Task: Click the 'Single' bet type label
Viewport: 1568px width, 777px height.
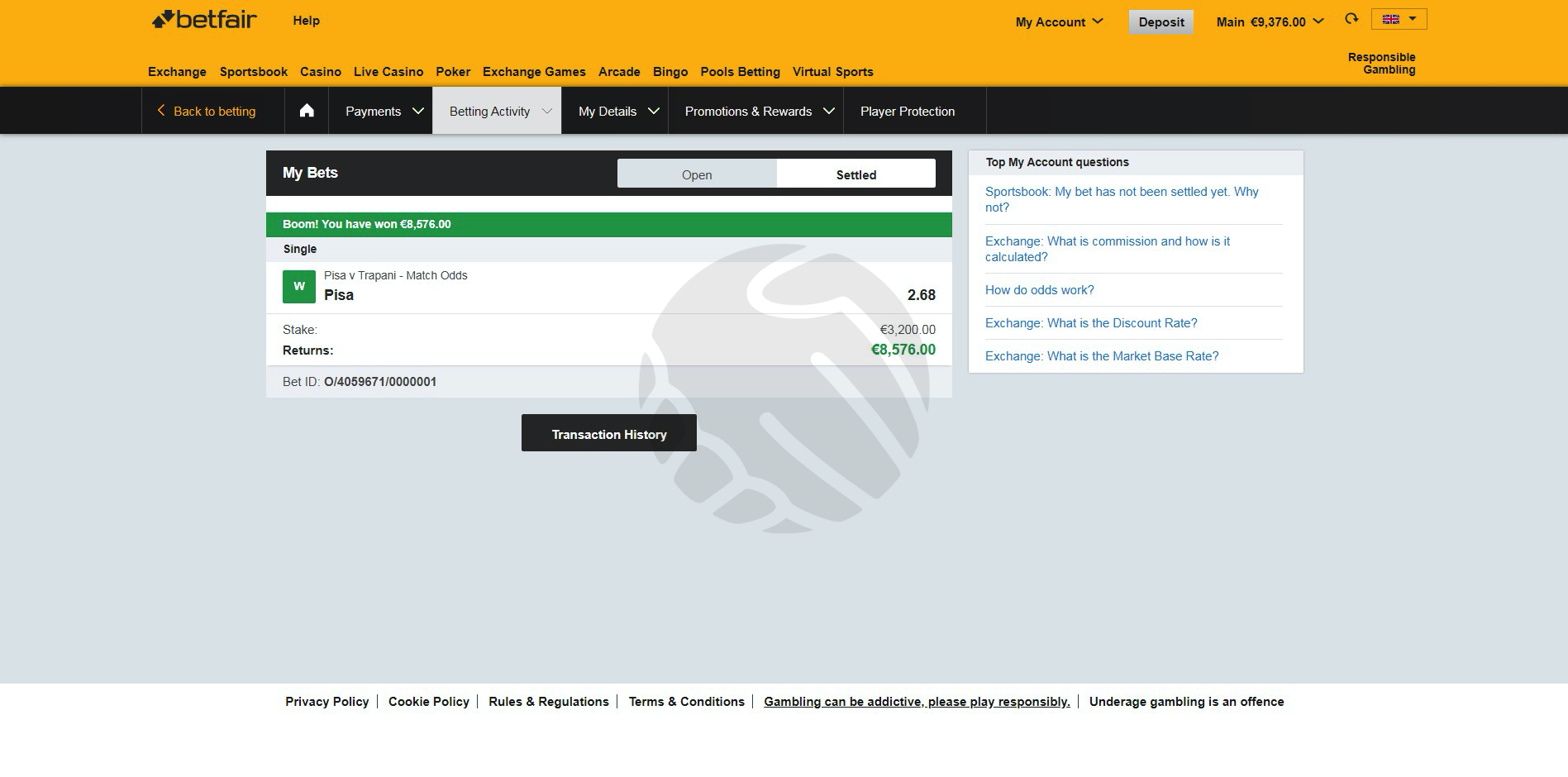Action: 300,249
